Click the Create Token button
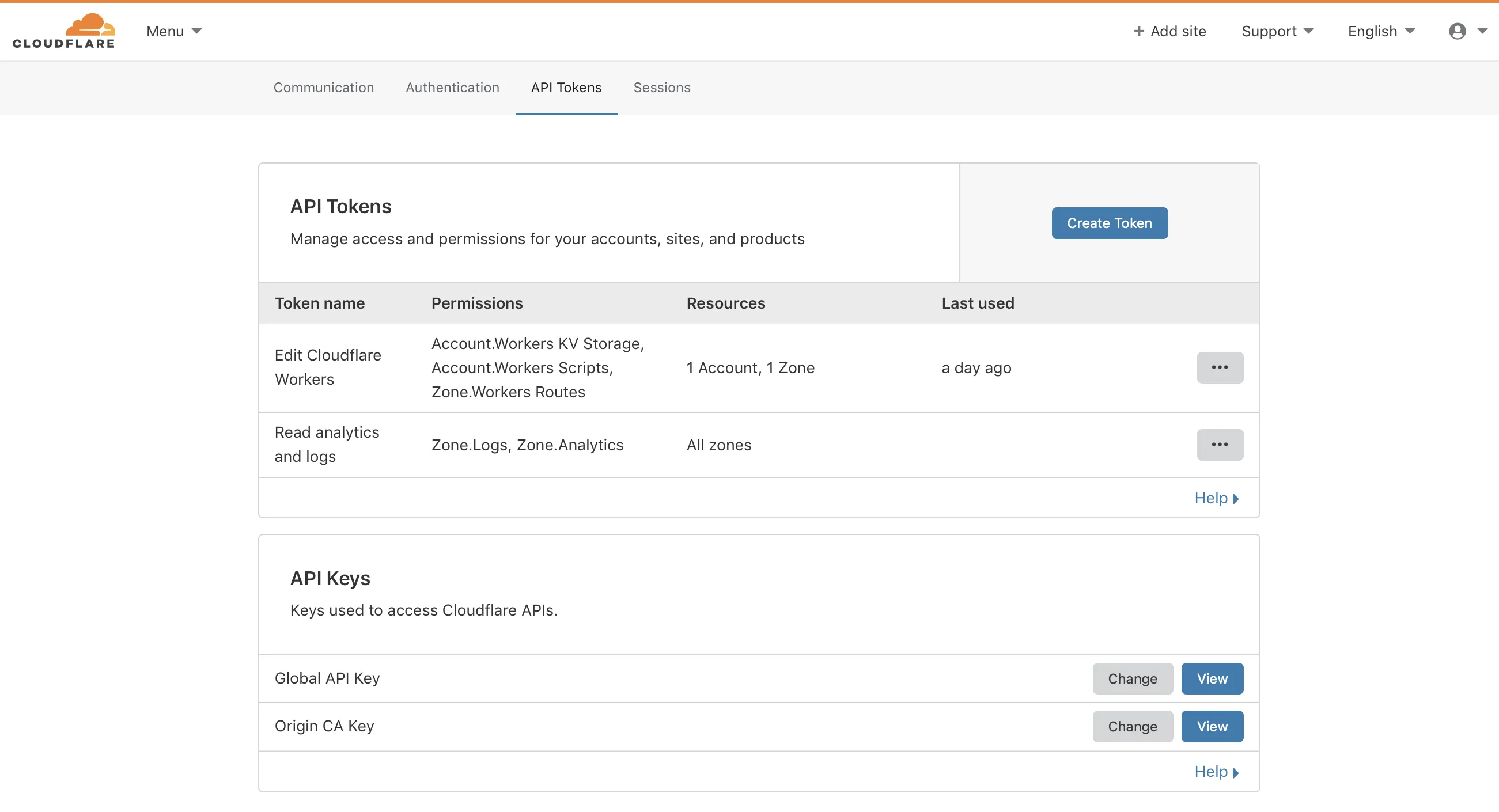 coord(1109,223)
